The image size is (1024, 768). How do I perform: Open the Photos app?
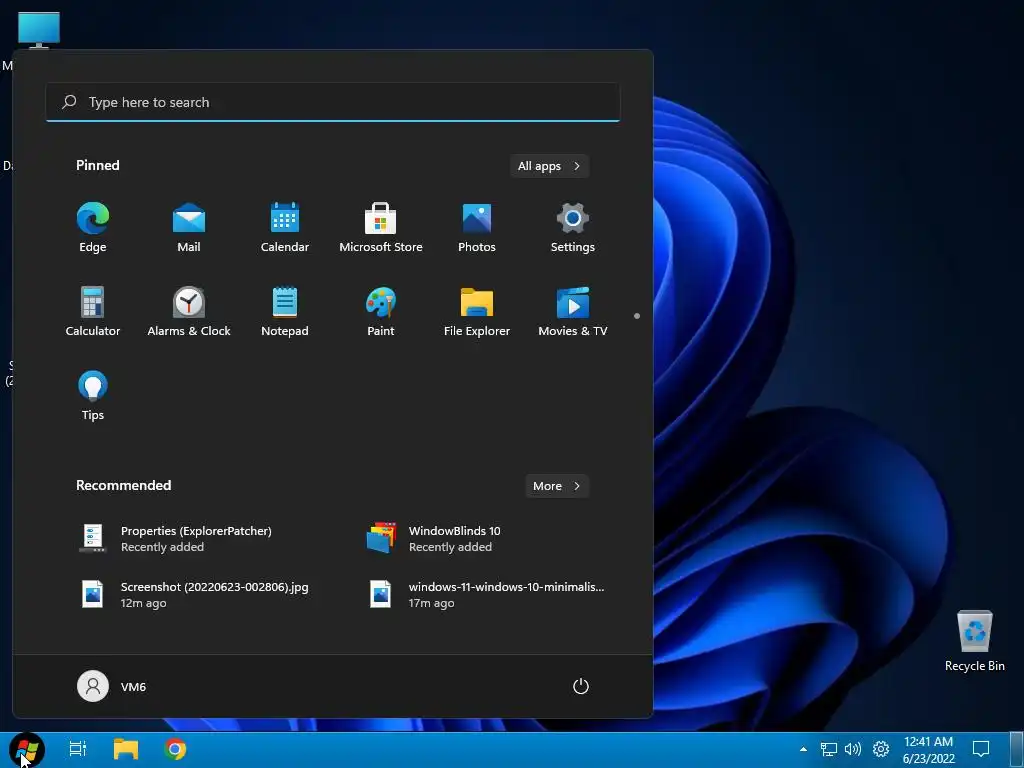click(x=477, y=227)
